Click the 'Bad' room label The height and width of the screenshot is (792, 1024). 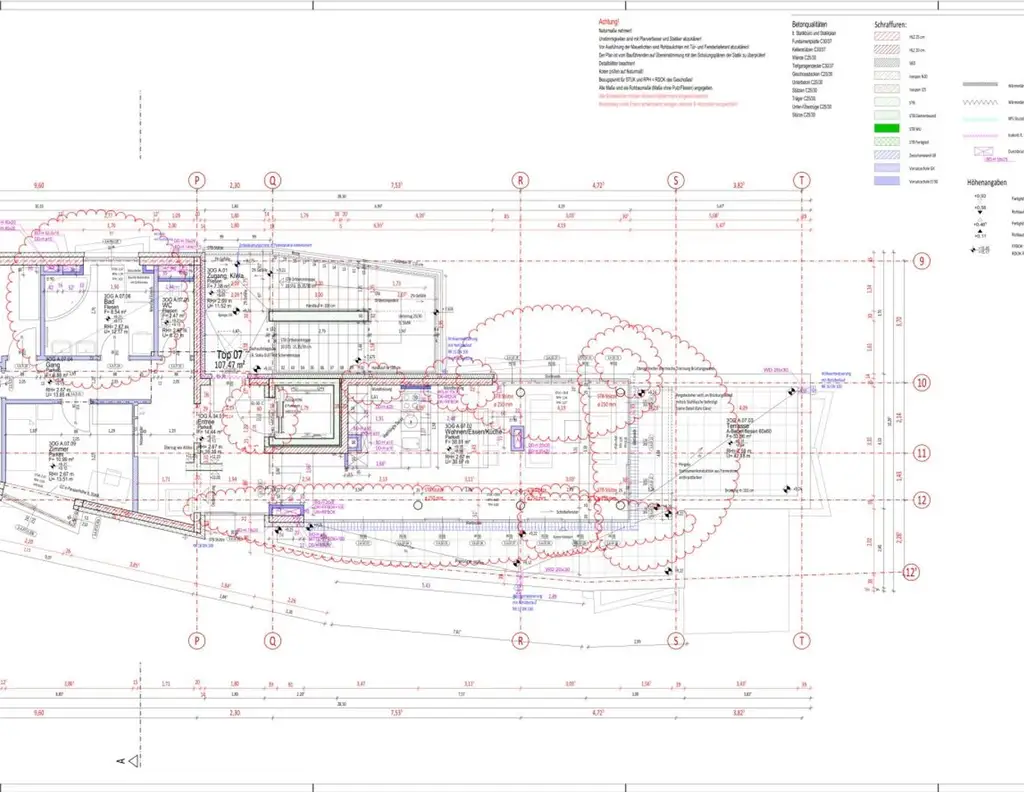[108, 302]
